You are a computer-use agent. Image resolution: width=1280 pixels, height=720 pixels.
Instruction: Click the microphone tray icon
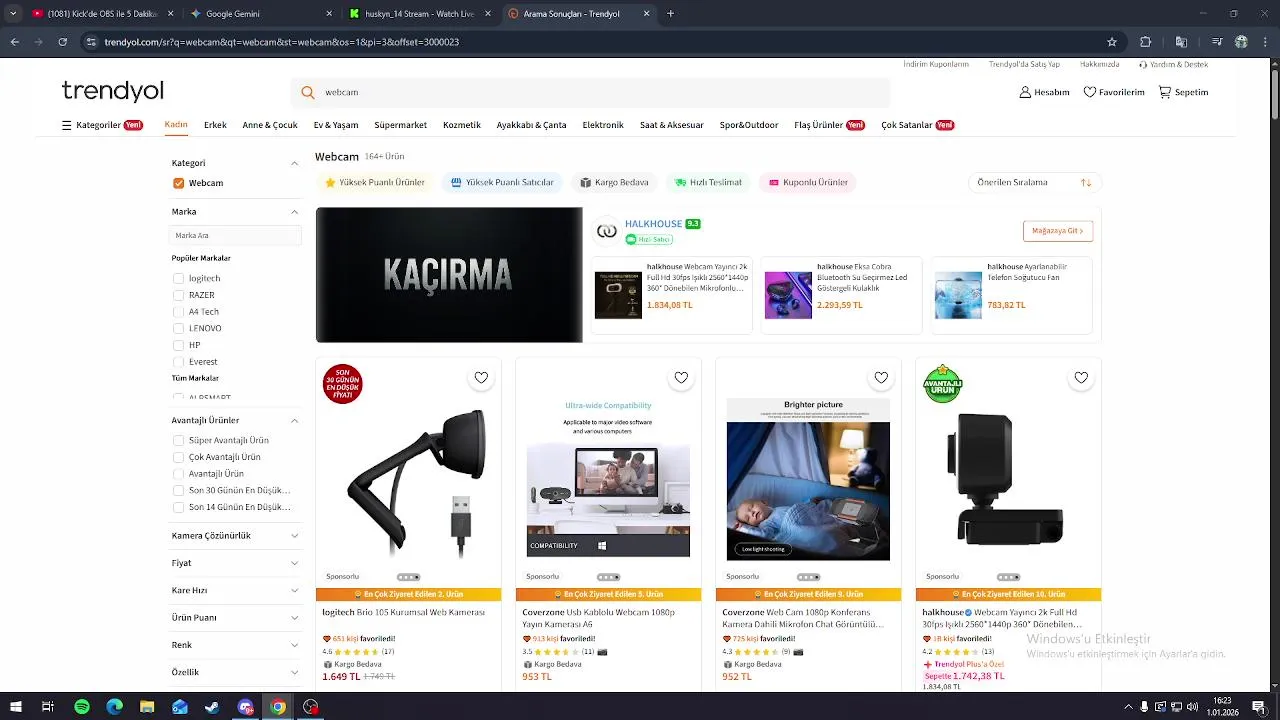(1144, 707)
